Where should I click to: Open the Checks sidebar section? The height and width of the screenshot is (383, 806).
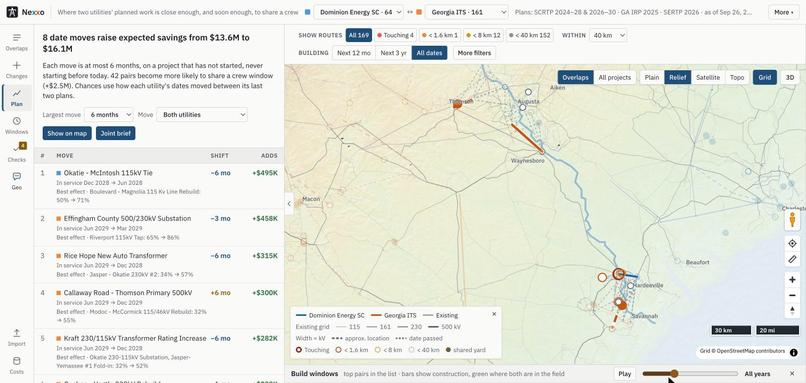(x=17, y=153)
